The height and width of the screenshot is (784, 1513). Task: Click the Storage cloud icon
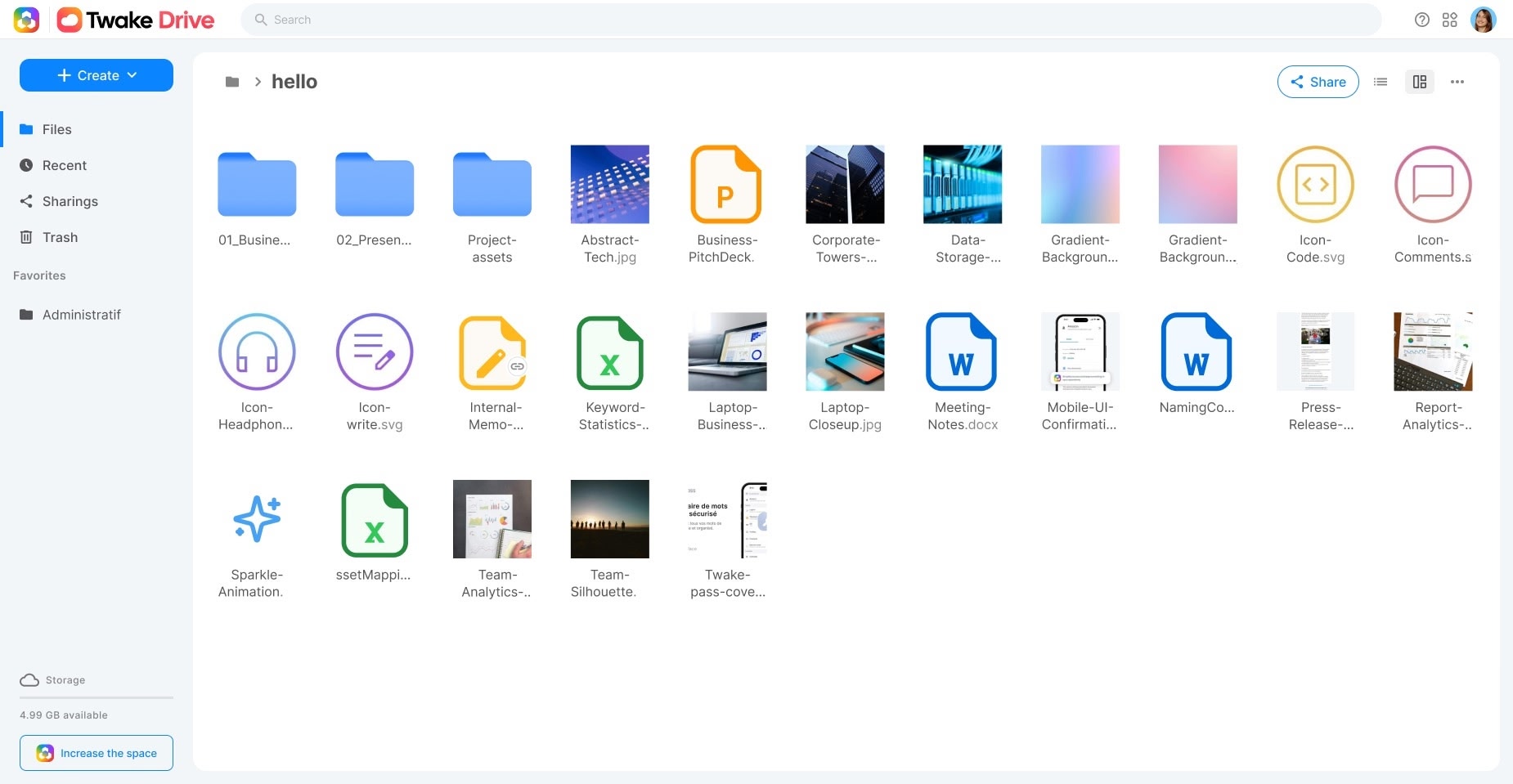coord(29,679)
